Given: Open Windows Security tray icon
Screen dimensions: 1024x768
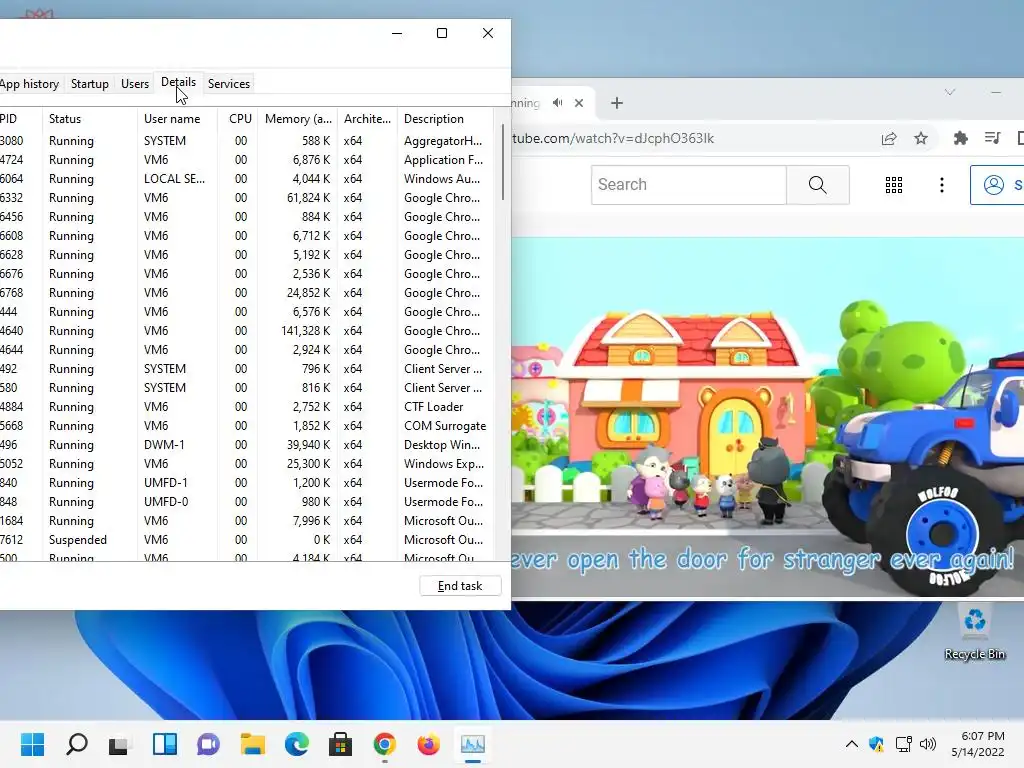Looking at the screenshot, I should point(876,744).
